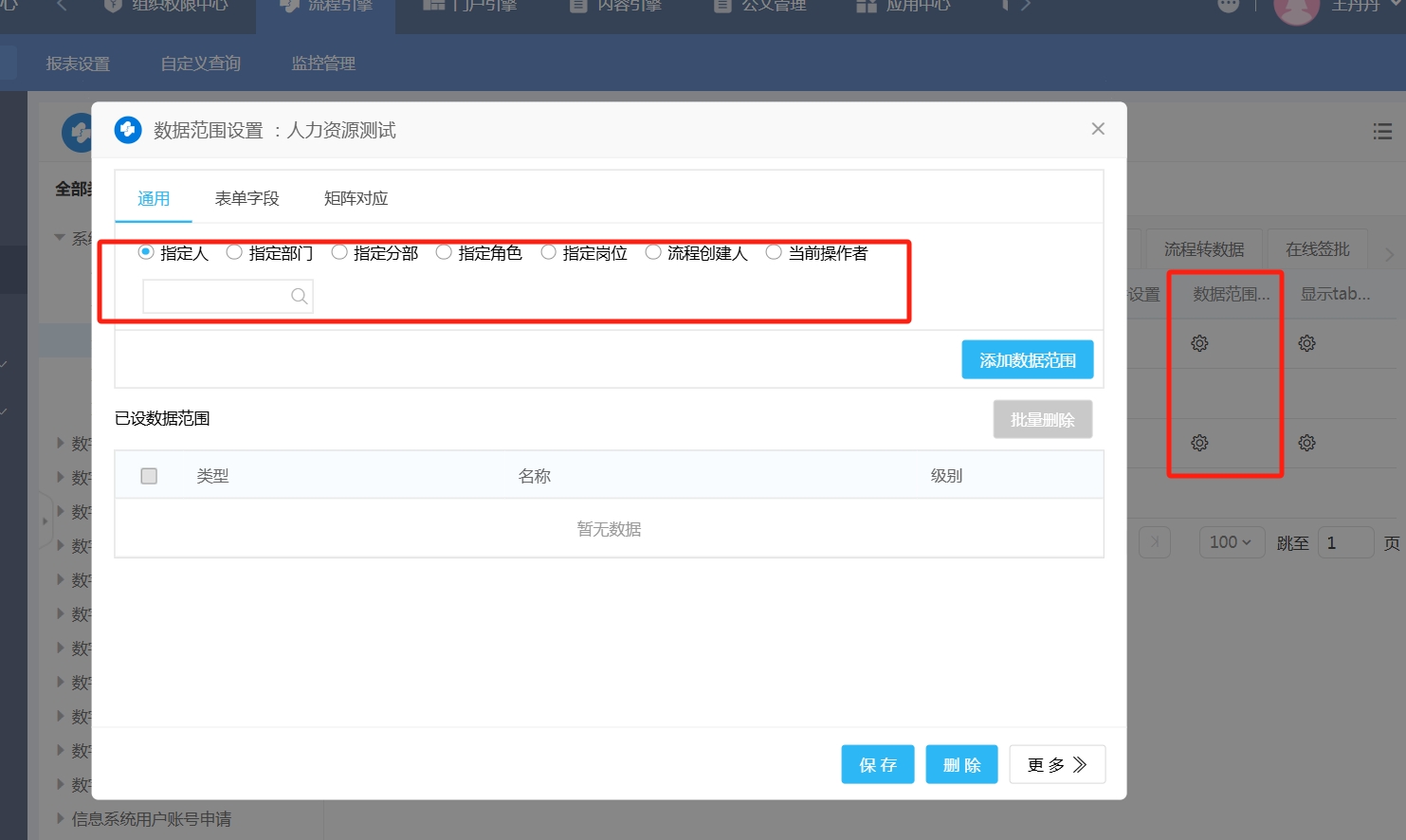This screenshot has height=840, width=1406.
Task: Open the list menu icon at top right
Action: [1382, 132]
